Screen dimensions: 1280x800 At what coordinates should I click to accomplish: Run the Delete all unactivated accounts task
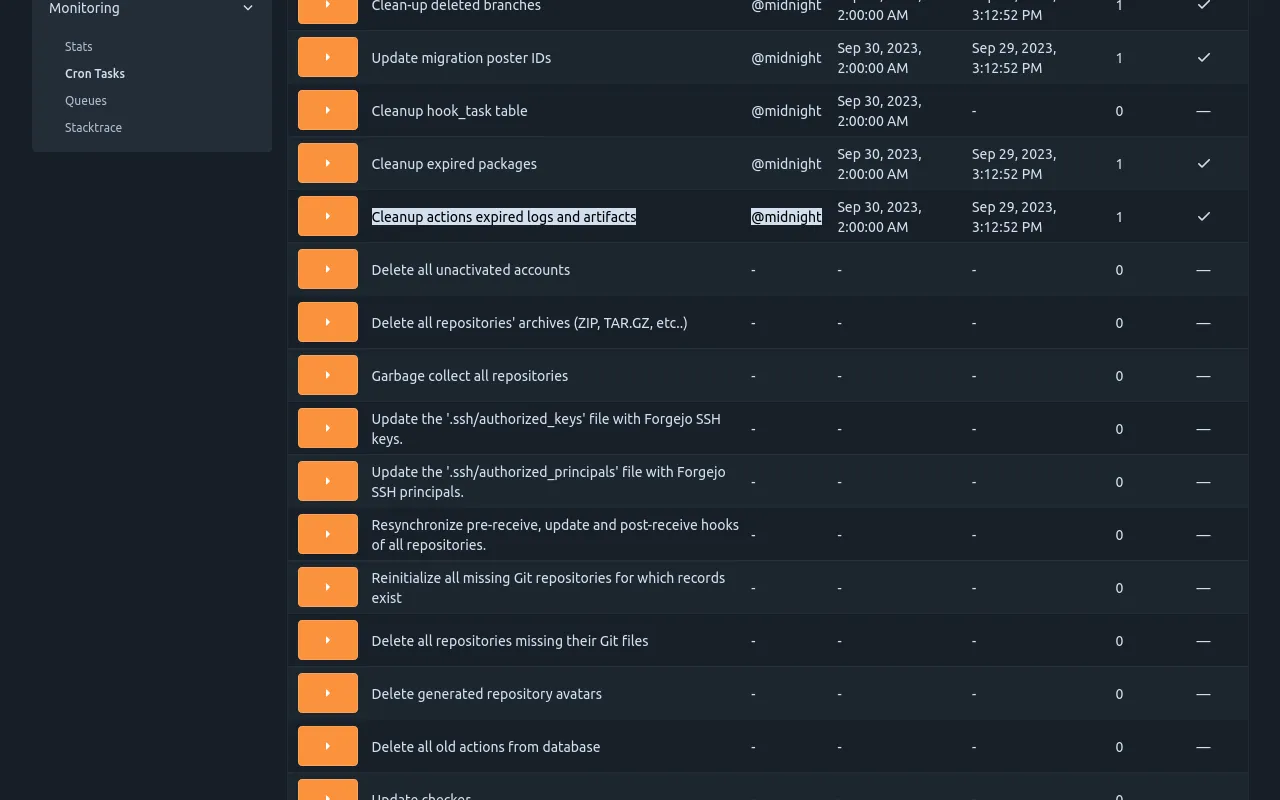click(327, 268)
